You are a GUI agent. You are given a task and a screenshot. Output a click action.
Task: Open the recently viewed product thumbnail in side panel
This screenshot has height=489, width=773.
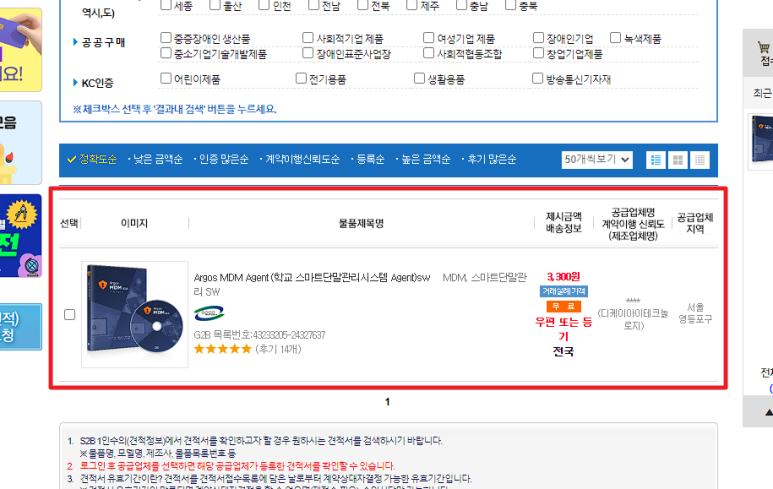762,140
